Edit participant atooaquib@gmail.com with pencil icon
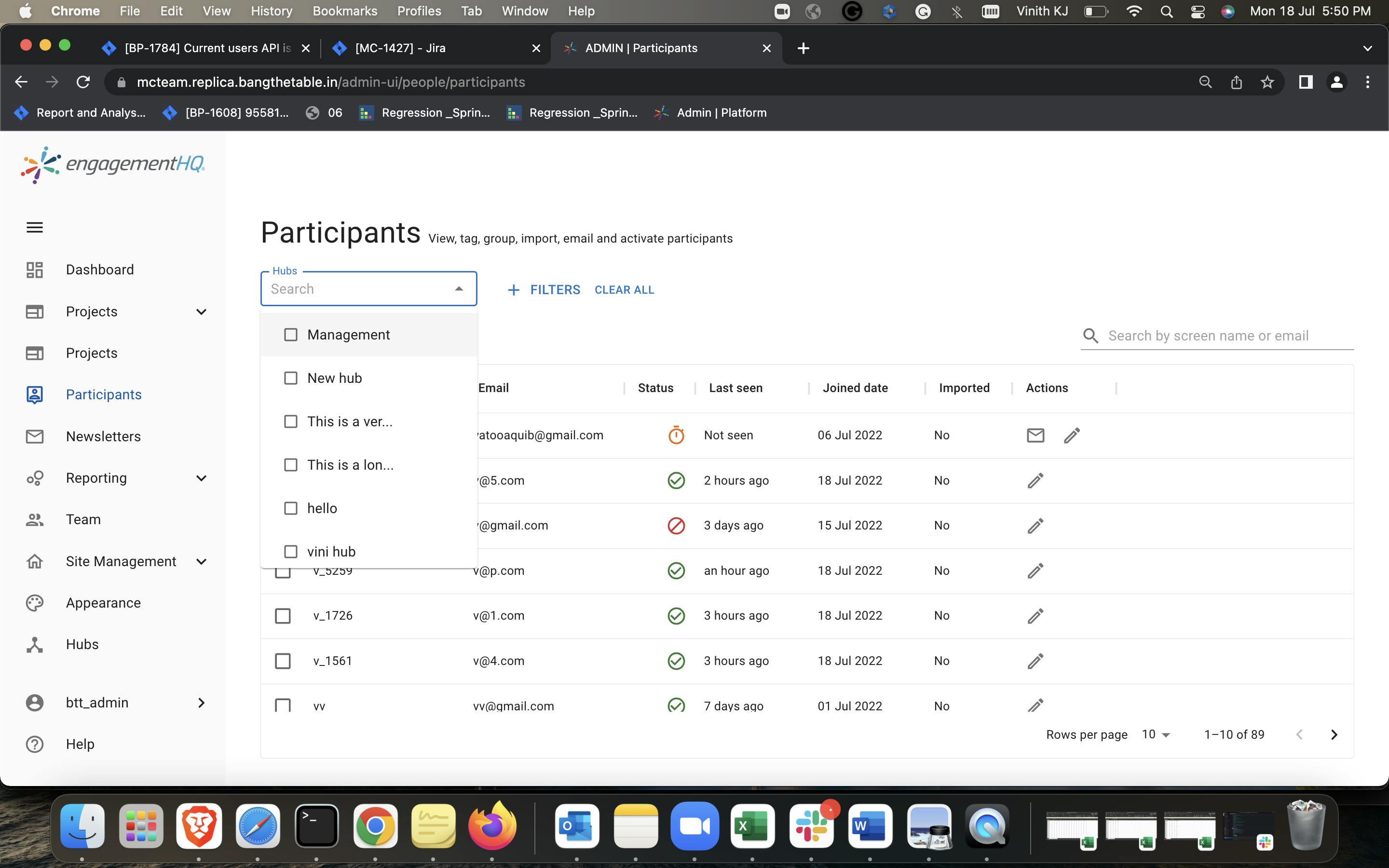 point(1072,435)
